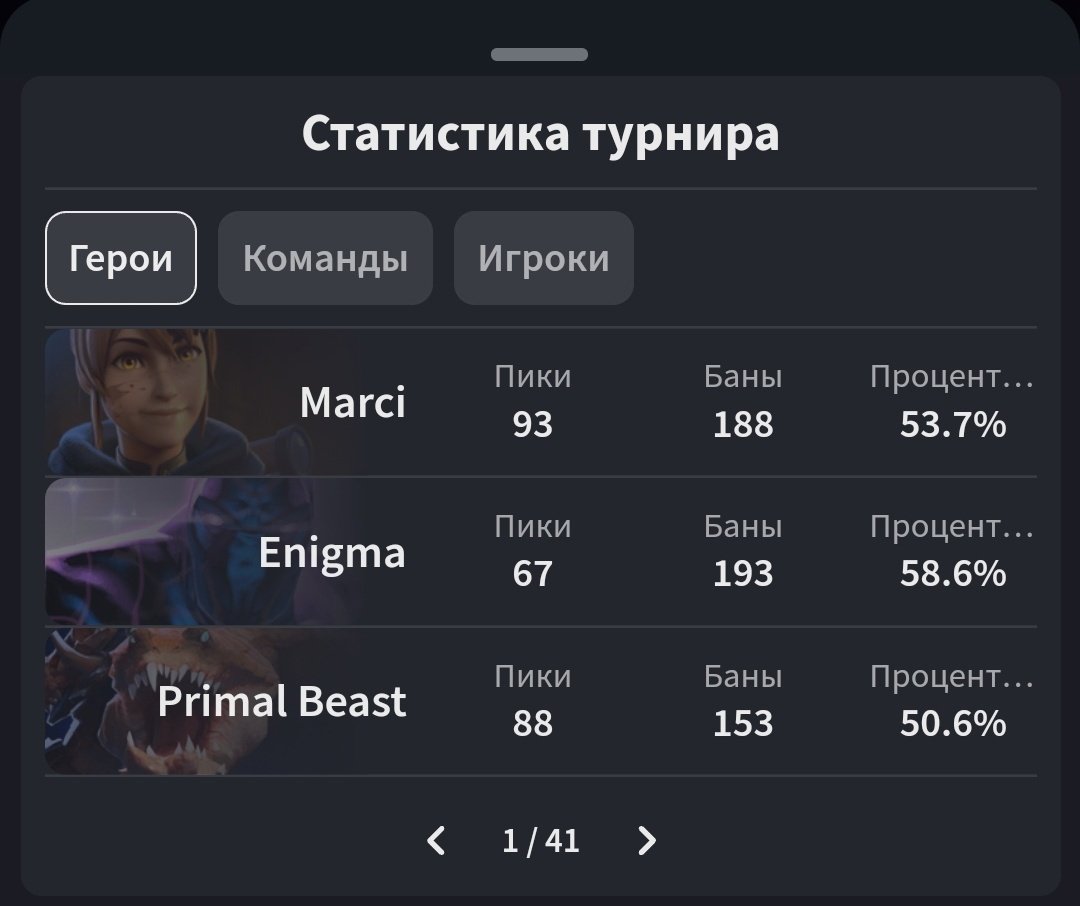Click Marci's 188 bans value

[743, 425]
